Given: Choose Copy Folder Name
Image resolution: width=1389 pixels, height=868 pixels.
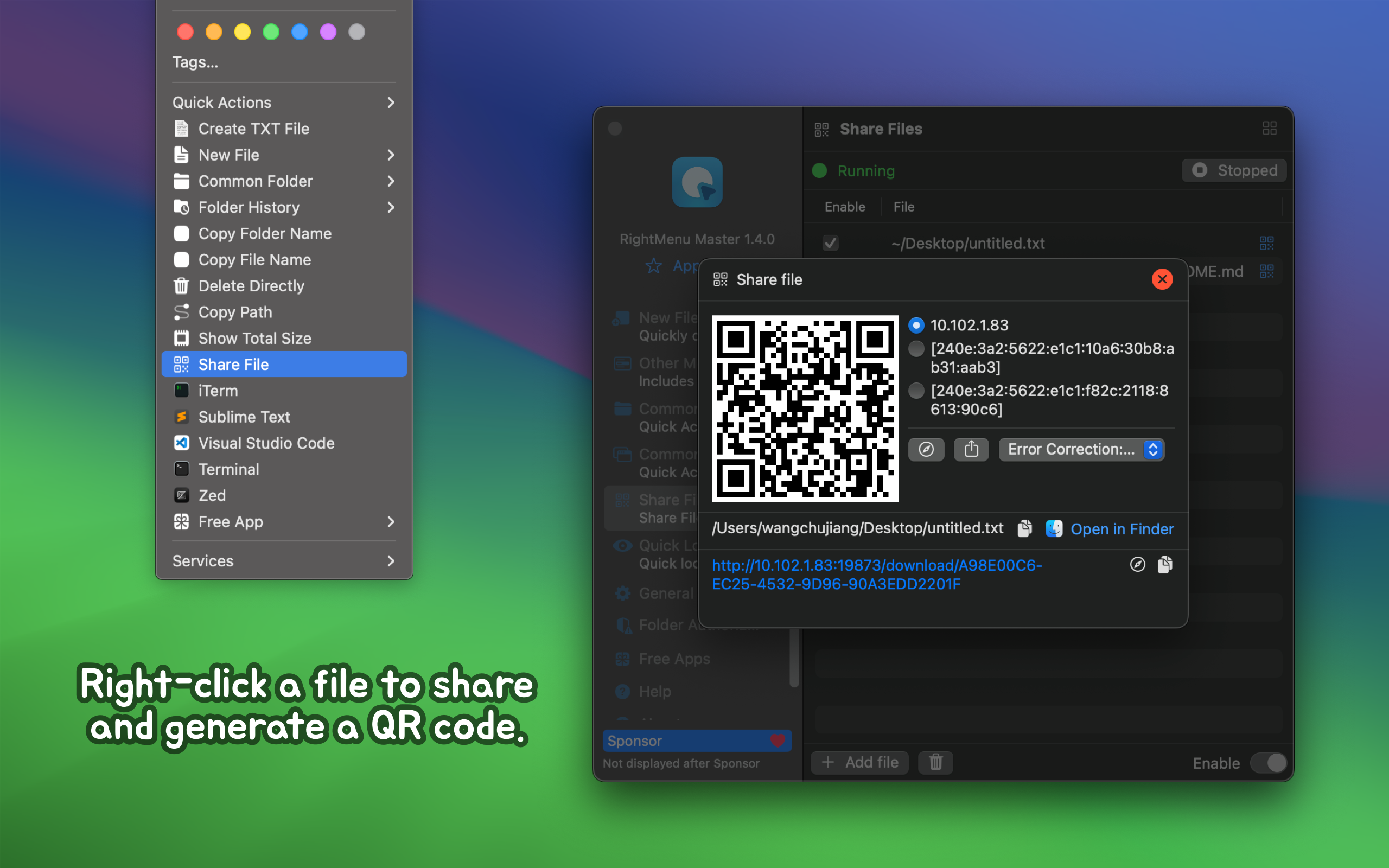Looking at the screenshot, I should click(284, 234).
